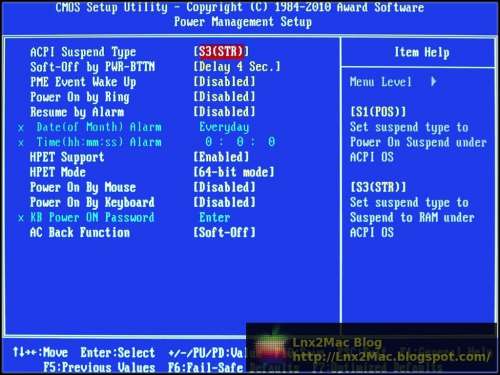Select the Power On by Ring label
The image size is (500, 375).
coord(80,97)
